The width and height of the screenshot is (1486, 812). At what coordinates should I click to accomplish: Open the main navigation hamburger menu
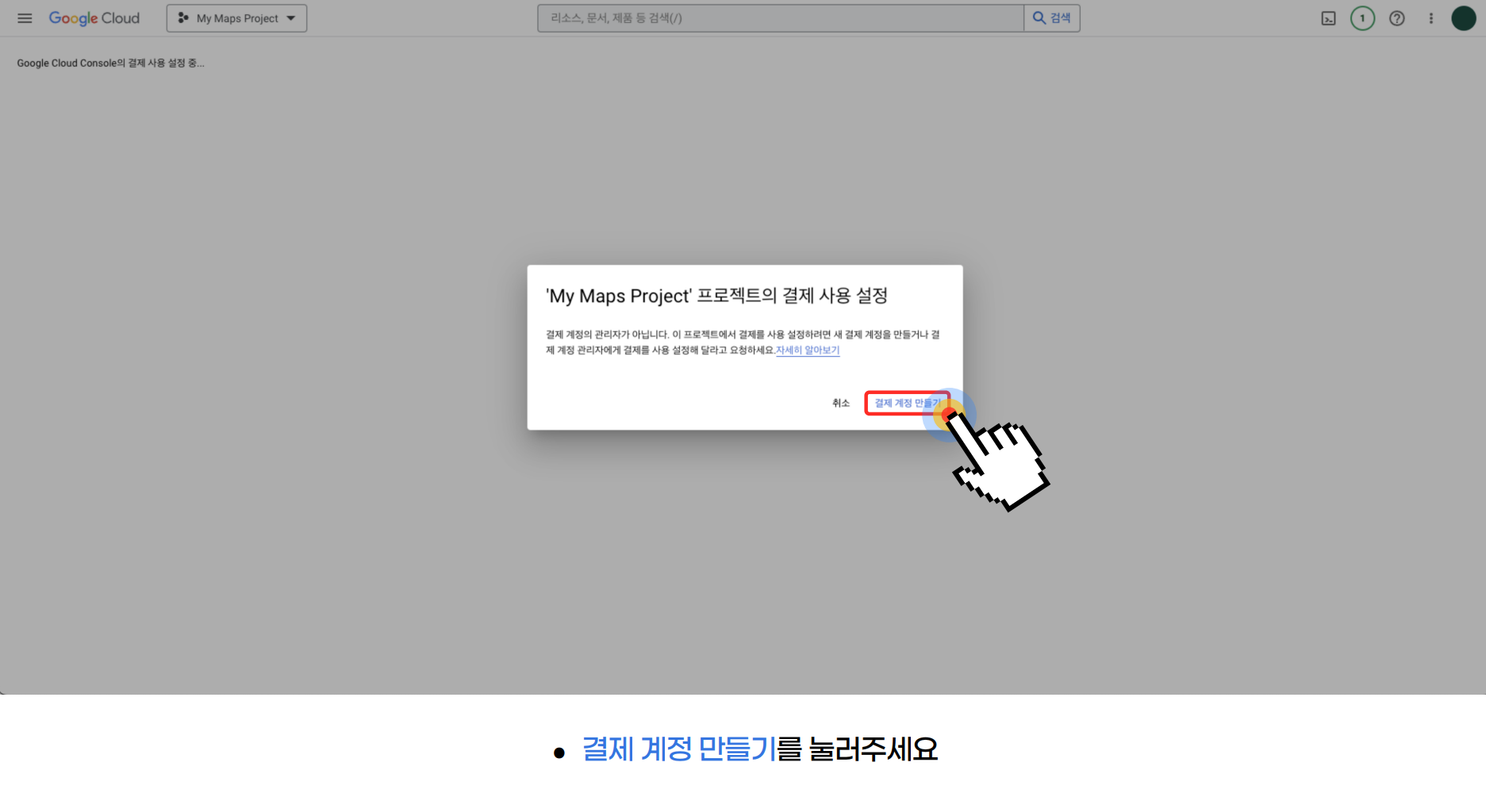(x=25, y=18)
